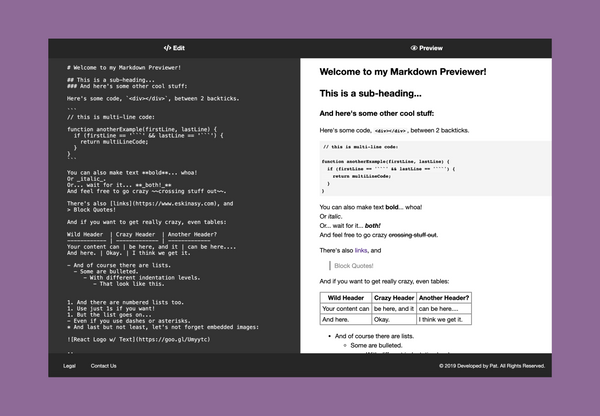Click the rendered code block in preview
The image size is (600, 416).
[x=435, y=168]
